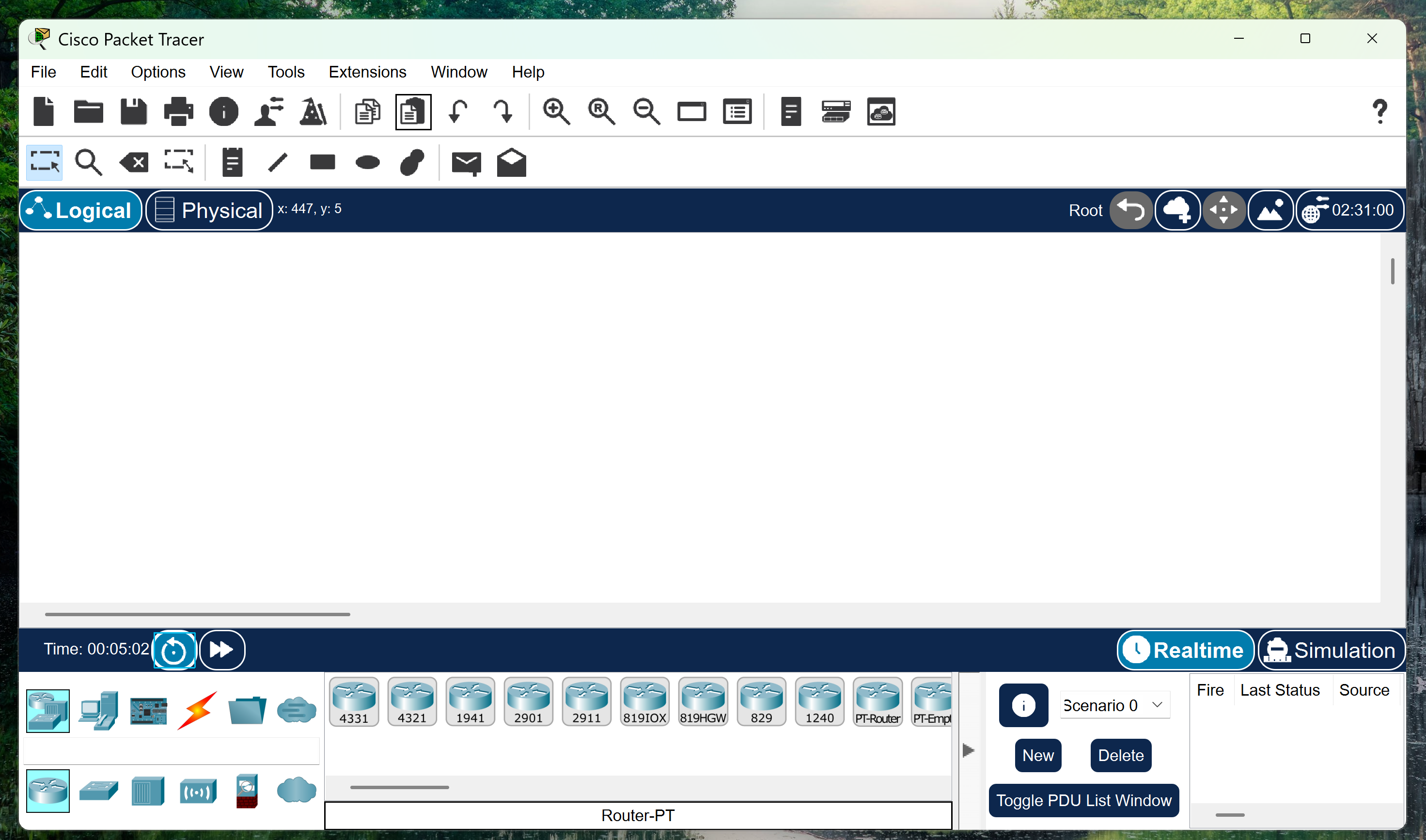
Task: Click the device list horizontal scrollbar
Action: coord(399,787)
